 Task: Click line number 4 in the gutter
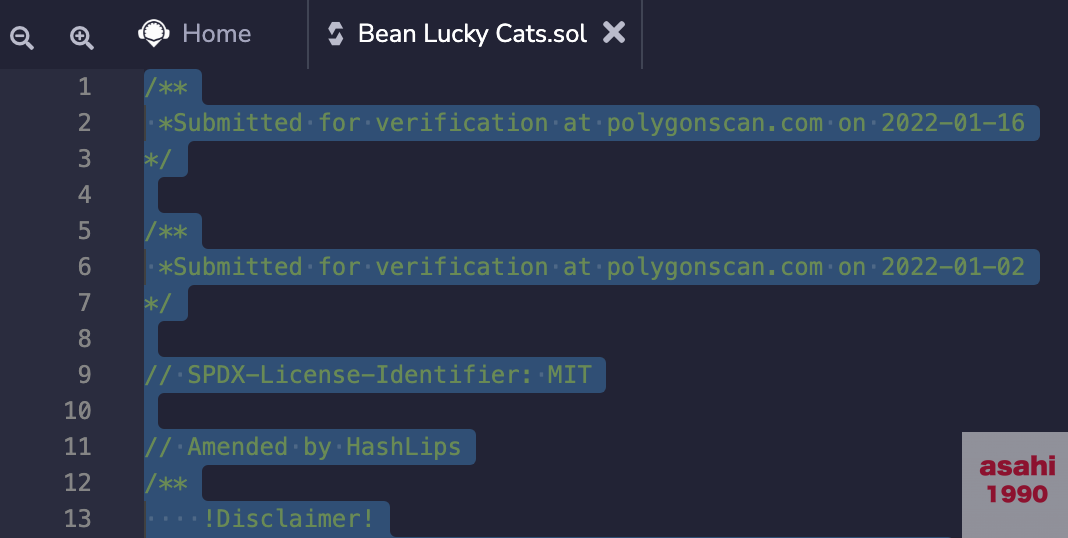(84, 195)
